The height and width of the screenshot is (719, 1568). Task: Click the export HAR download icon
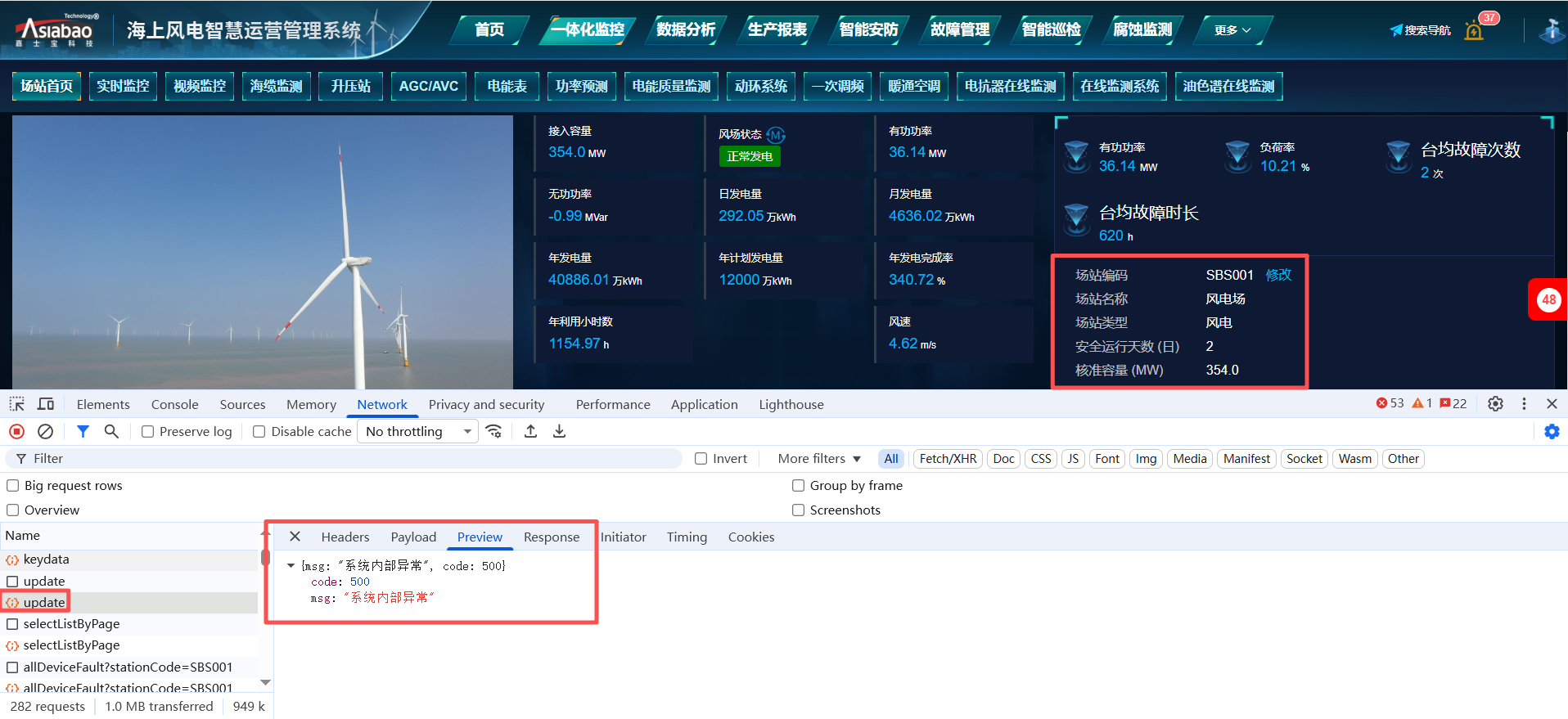coord(560,431)
